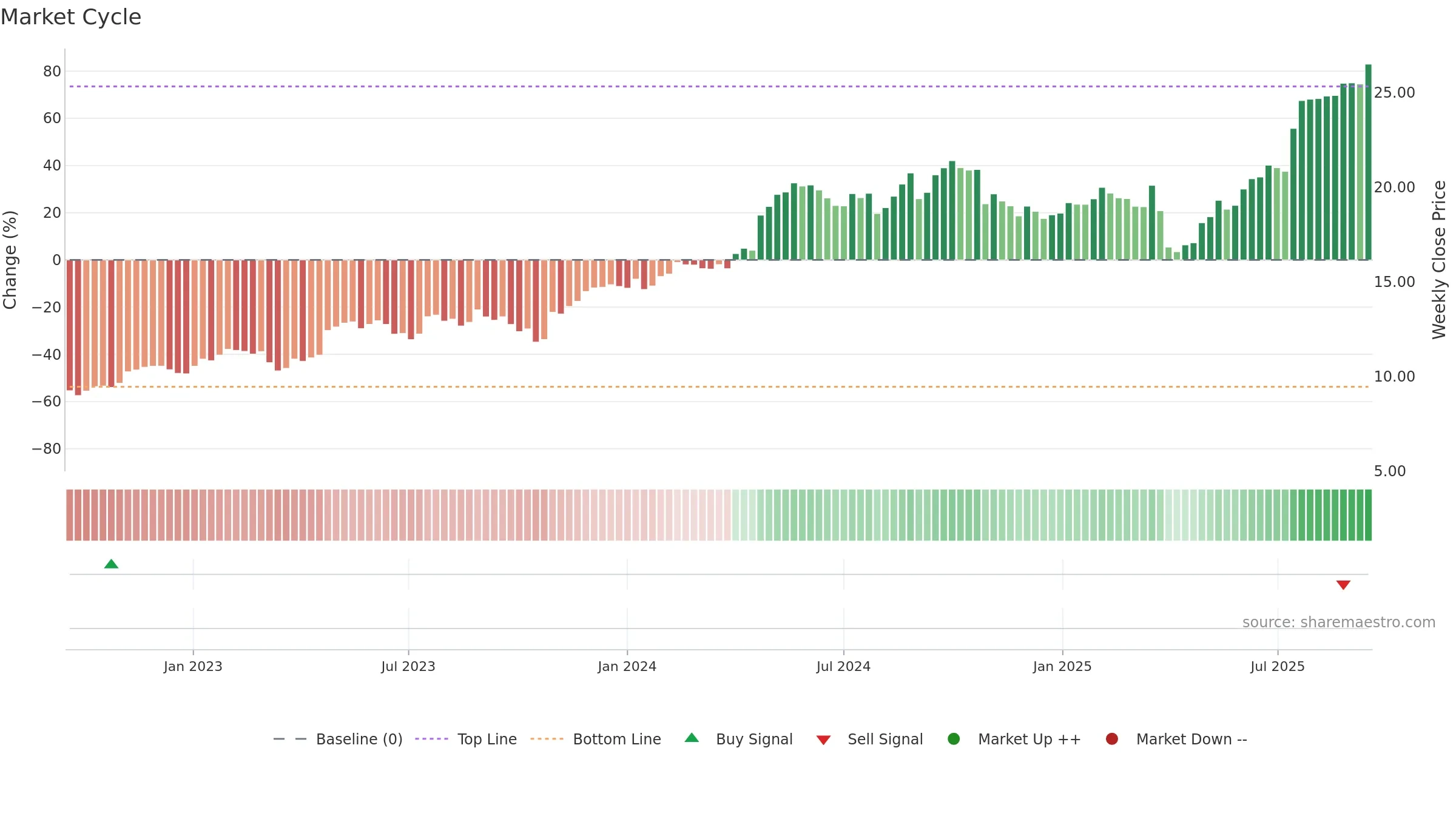Image resolution: width=1456 pixels, height=819 pixels.
Task: Click the −80 tick on the Change axis
Action: click(47, 449)
